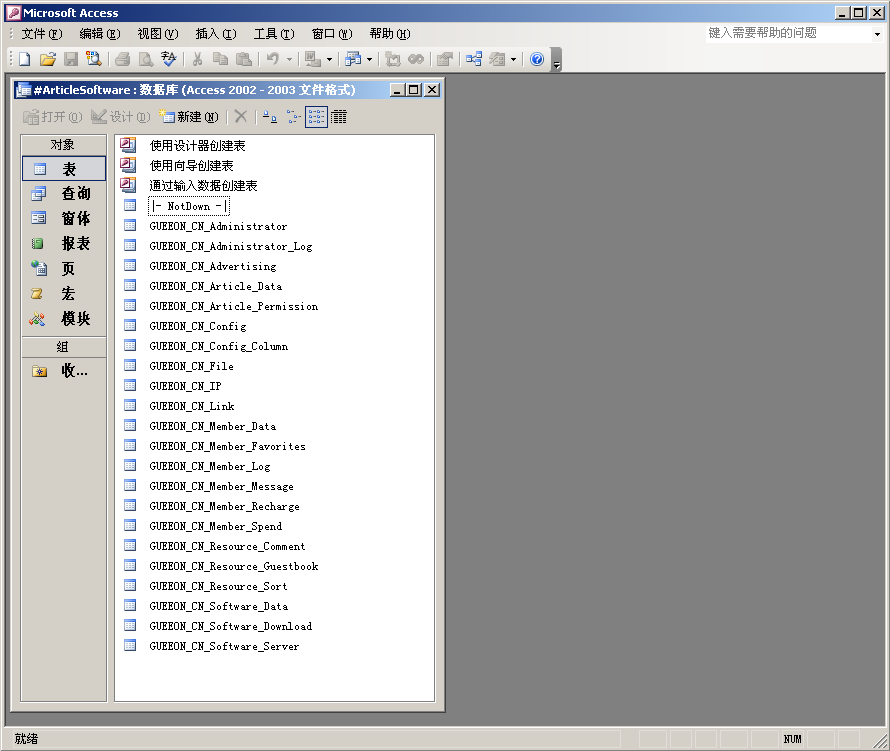Toggle the list view button
Viewport: 890px width, 751px height.
coord(316,117)
